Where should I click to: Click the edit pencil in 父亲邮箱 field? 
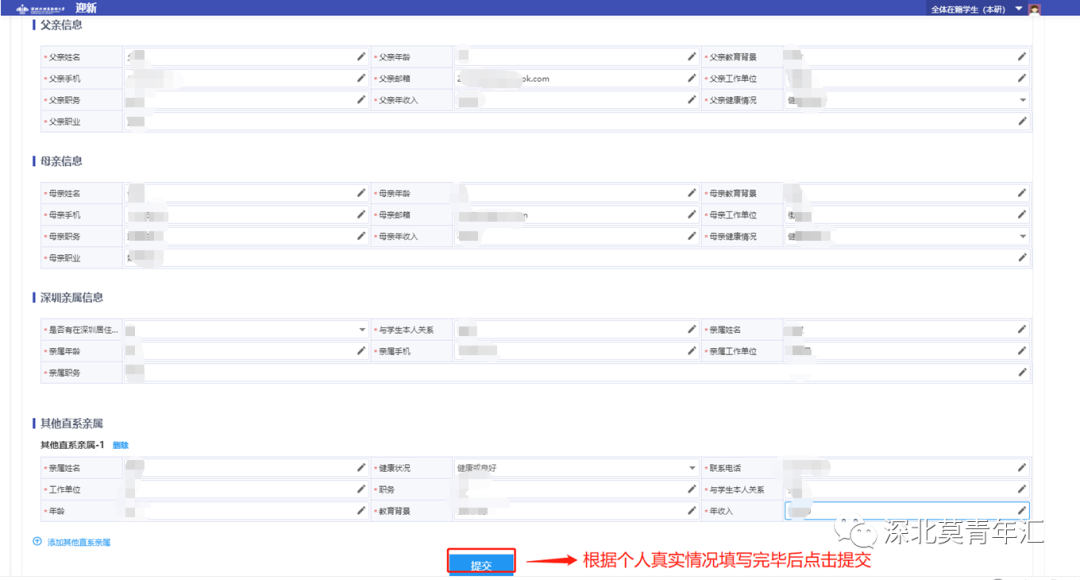691,79
